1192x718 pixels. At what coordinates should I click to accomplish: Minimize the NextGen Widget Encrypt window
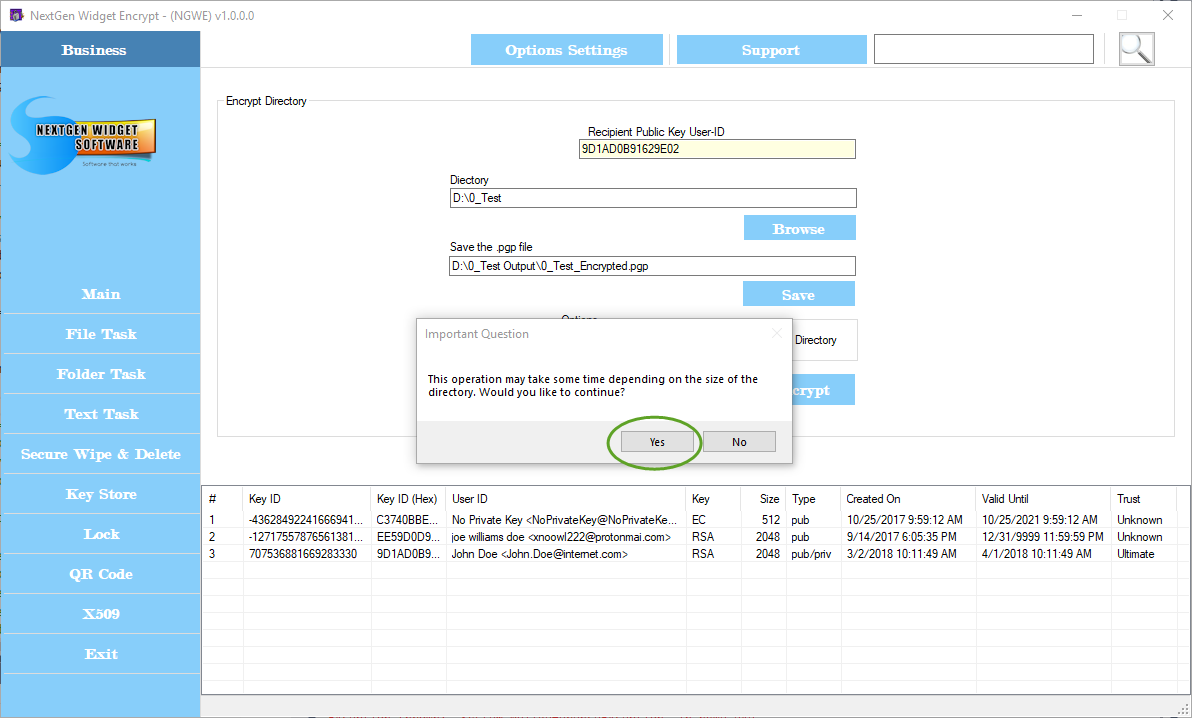pyautogui.click(x=1077, y=15)
